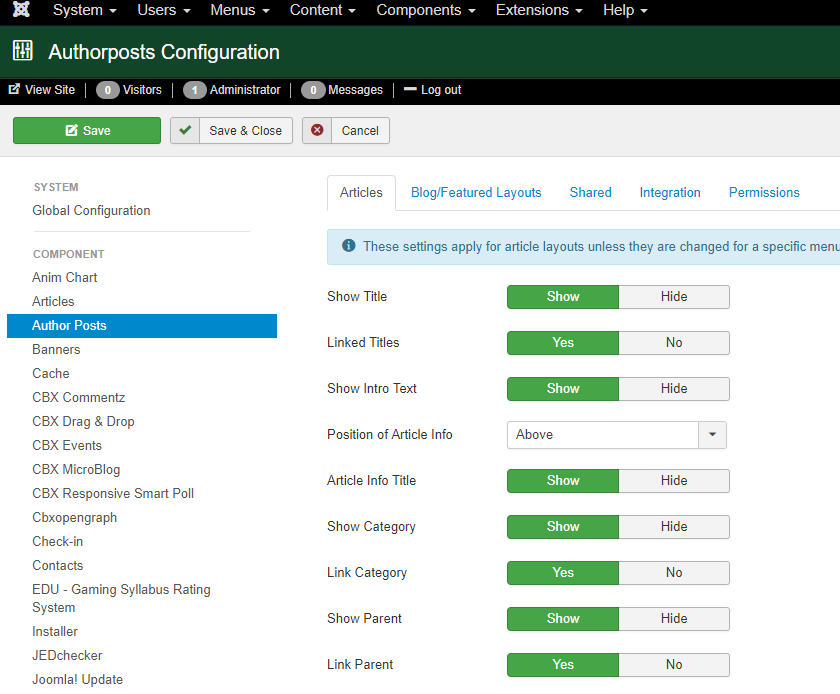Open Global Configuration in sidebar
Image resolution: width=840 pixels, height=694 pixels.
(x=91, y=210)
